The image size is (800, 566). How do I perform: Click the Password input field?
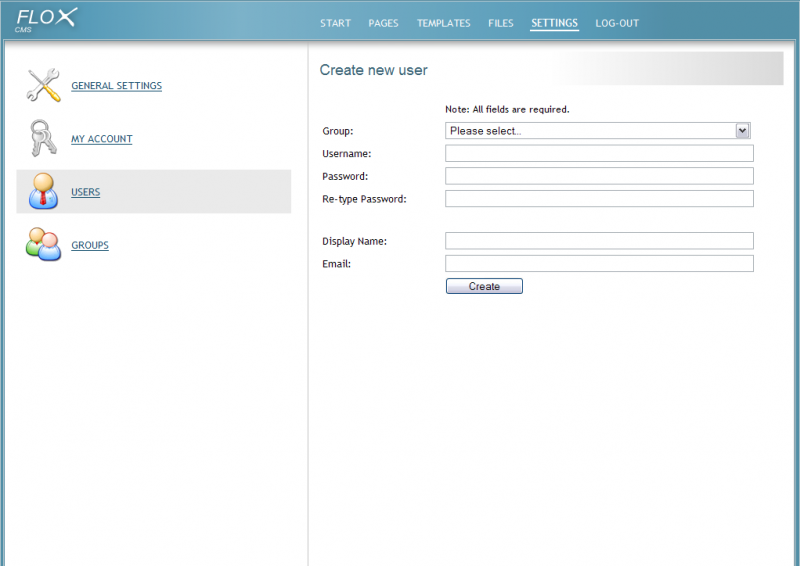599,176
